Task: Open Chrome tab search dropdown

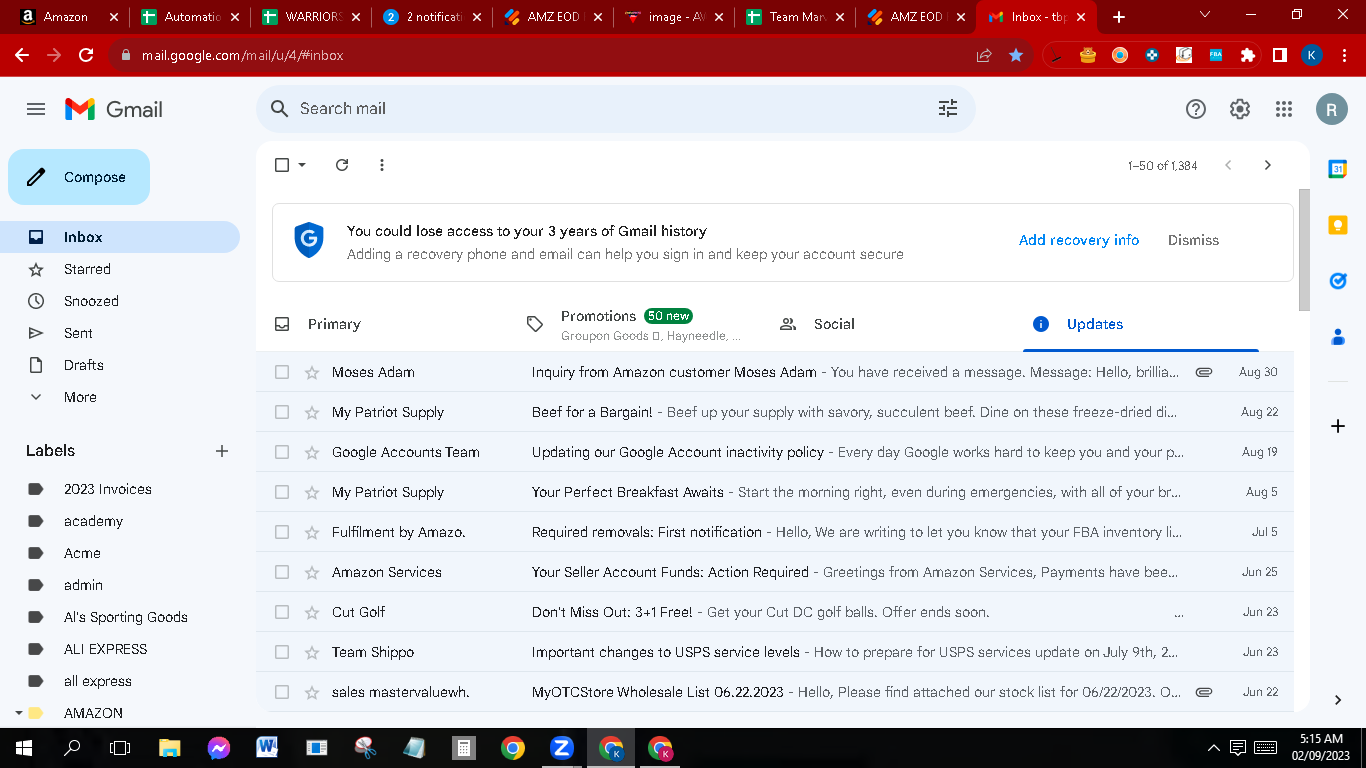Action: [1205, 15]
